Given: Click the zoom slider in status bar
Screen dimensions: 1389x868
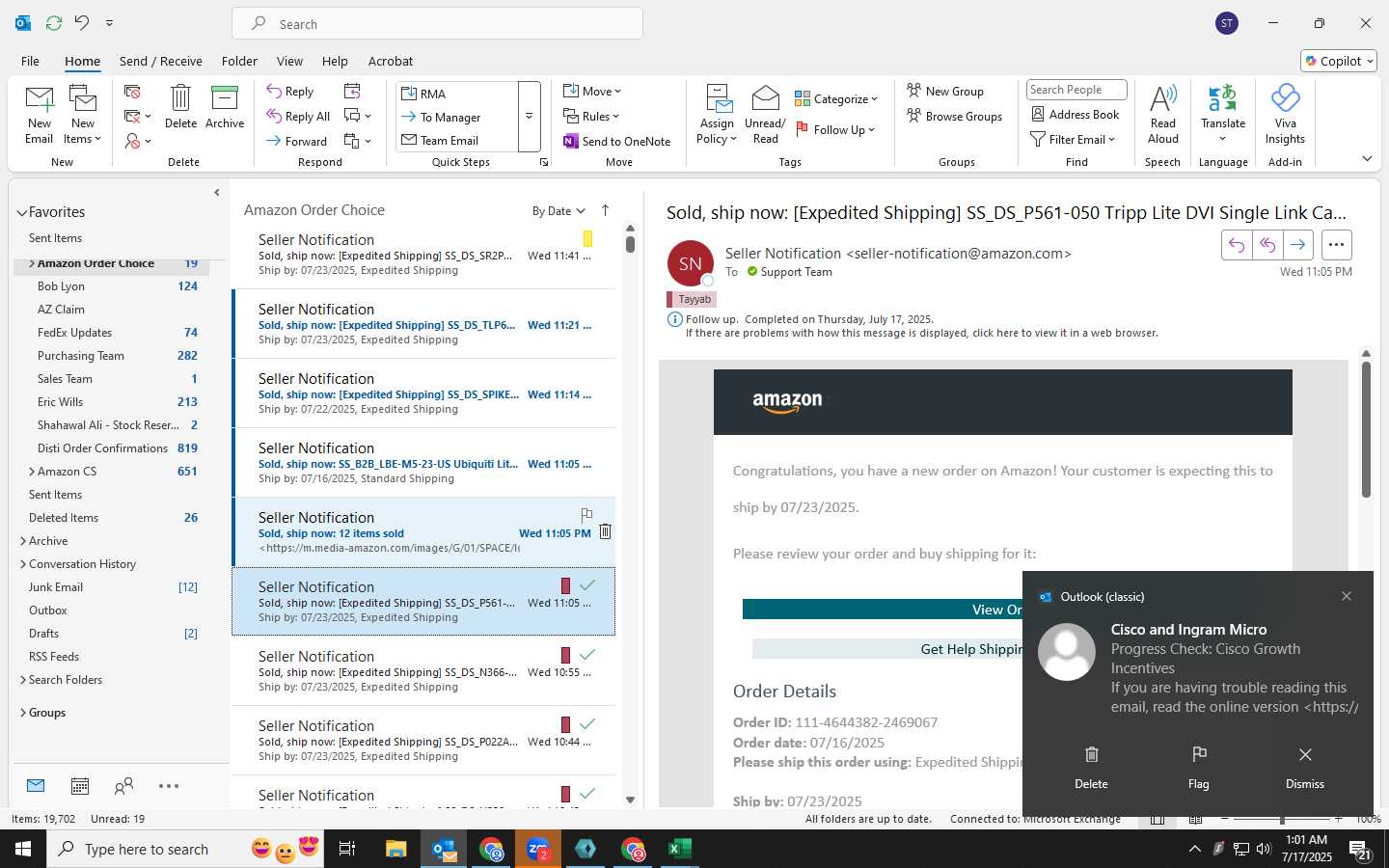Looking at the screenshot, I should [x=1282, y=819].
